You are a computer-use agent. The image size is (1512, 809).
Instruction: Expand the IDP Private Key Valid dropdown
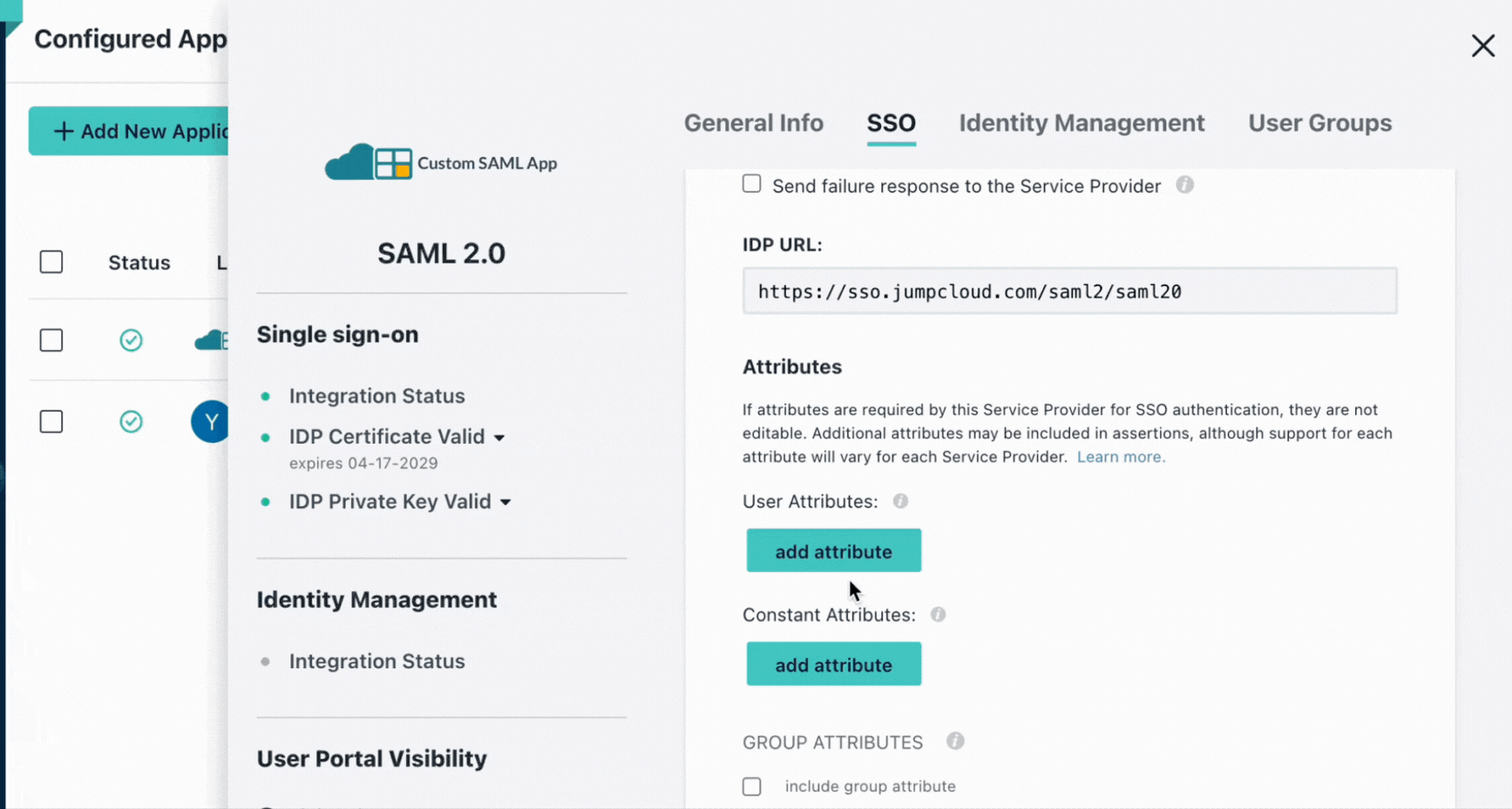click(505, 503)
